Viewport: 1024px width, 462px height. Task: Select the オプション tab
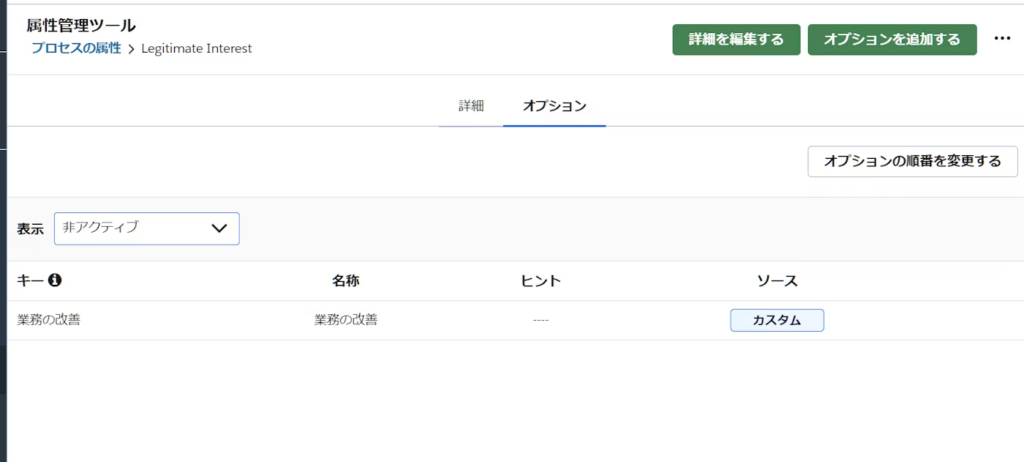point(554,105)
